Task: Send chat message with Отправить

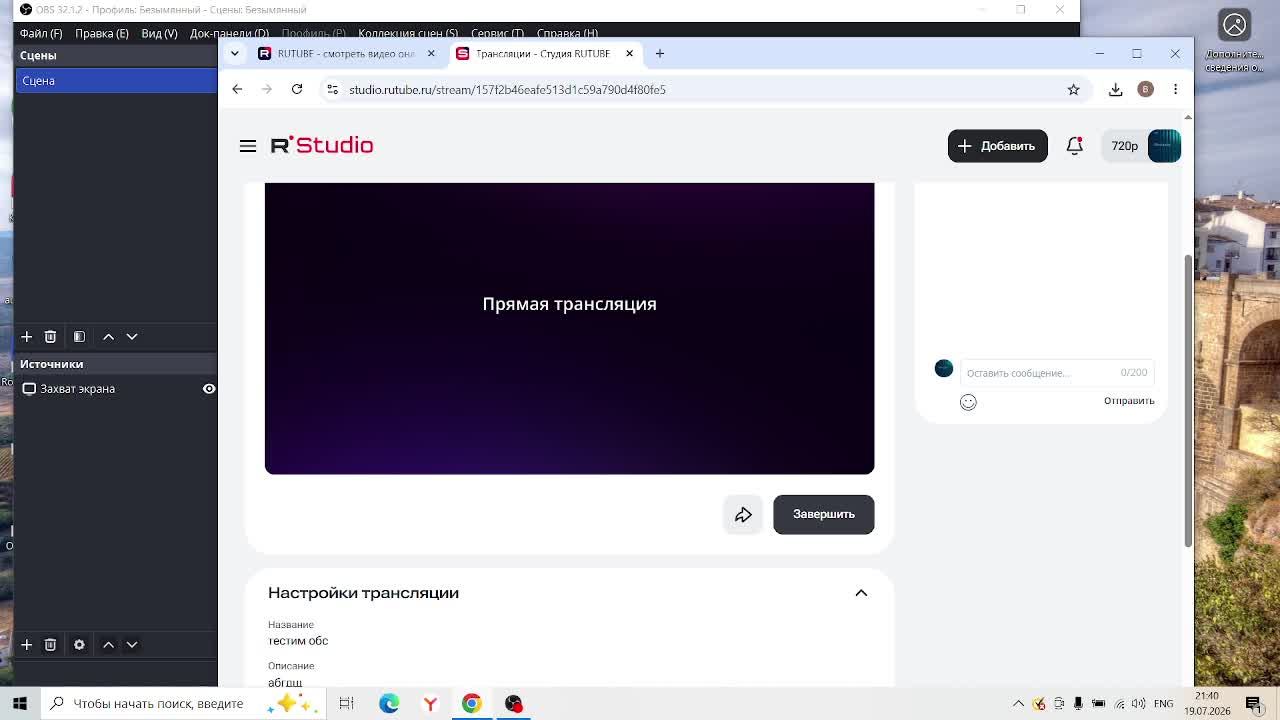Action: [1129, 401]
